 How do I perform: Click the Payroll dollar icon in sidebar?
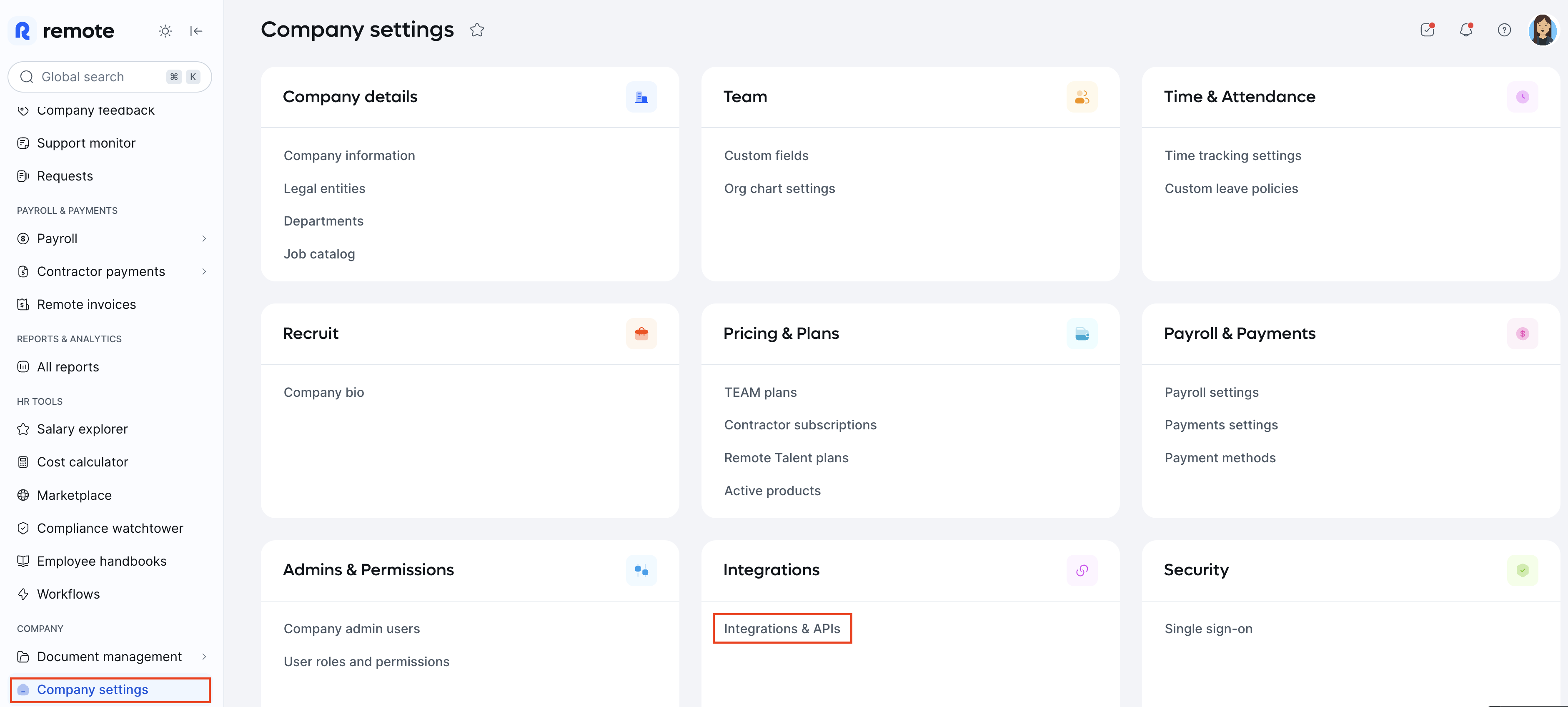point(23,239)
